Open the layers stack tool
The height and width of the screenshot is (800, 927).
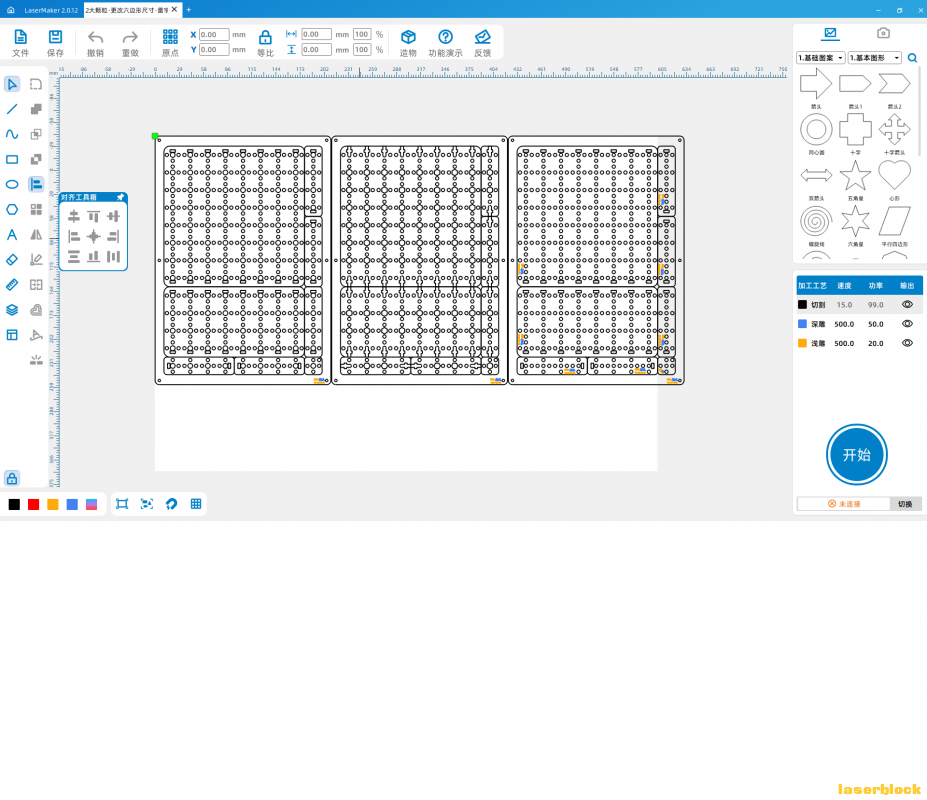click(x=12, y=310)
